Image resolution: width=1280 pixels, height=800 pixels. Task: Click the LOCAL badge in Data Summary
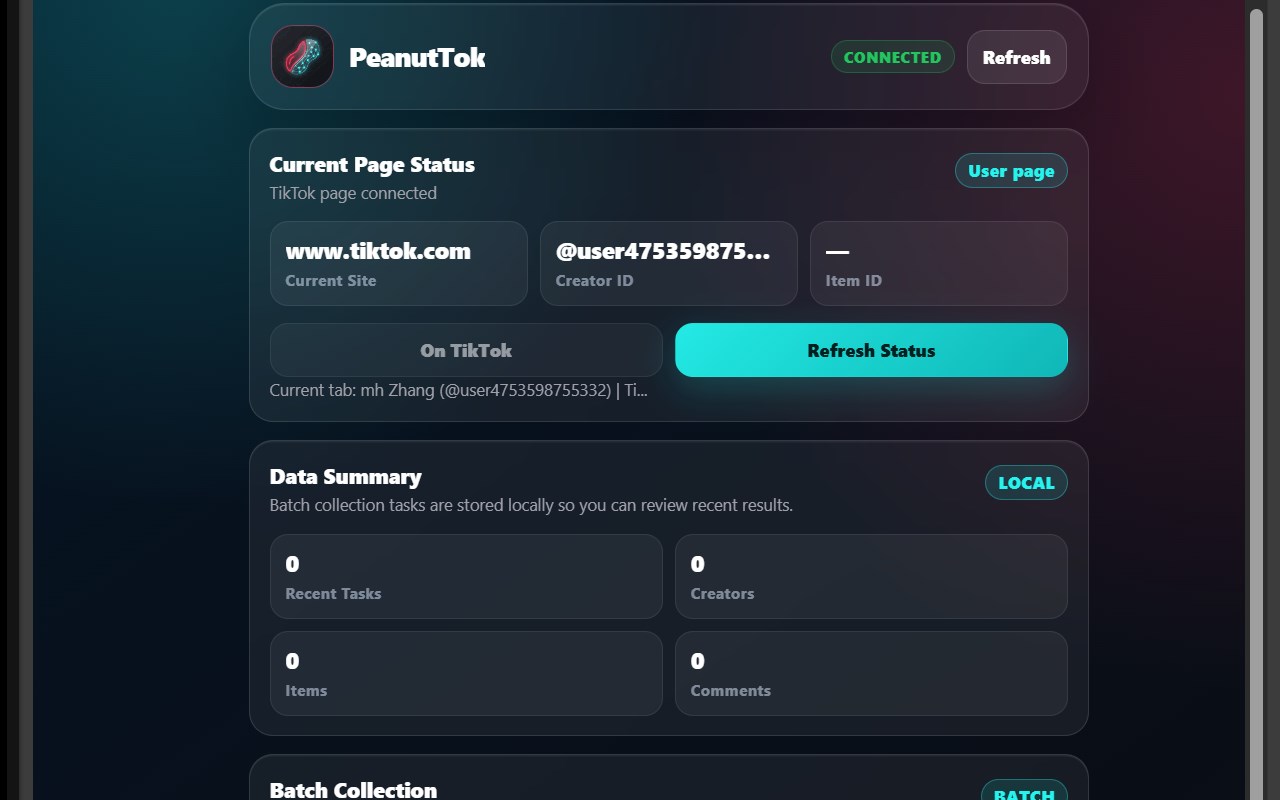coord(1026,483)
